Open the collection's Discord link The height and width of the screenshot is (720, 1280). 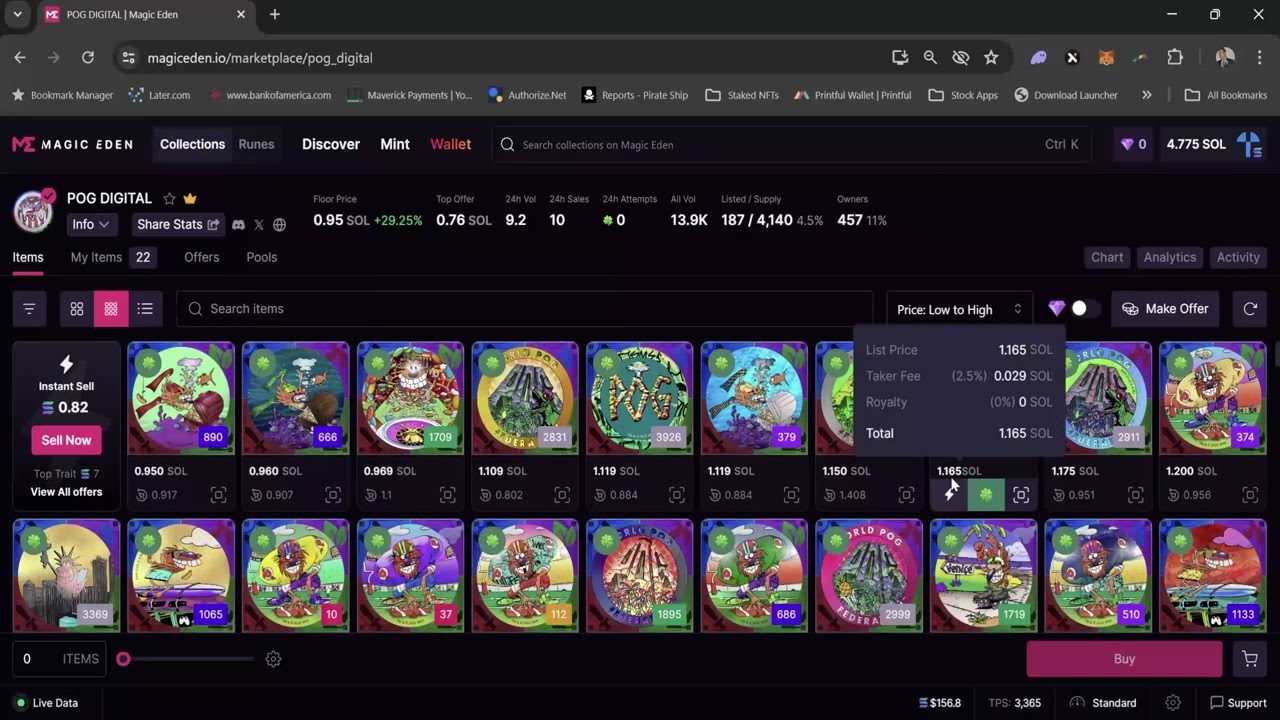238,225
